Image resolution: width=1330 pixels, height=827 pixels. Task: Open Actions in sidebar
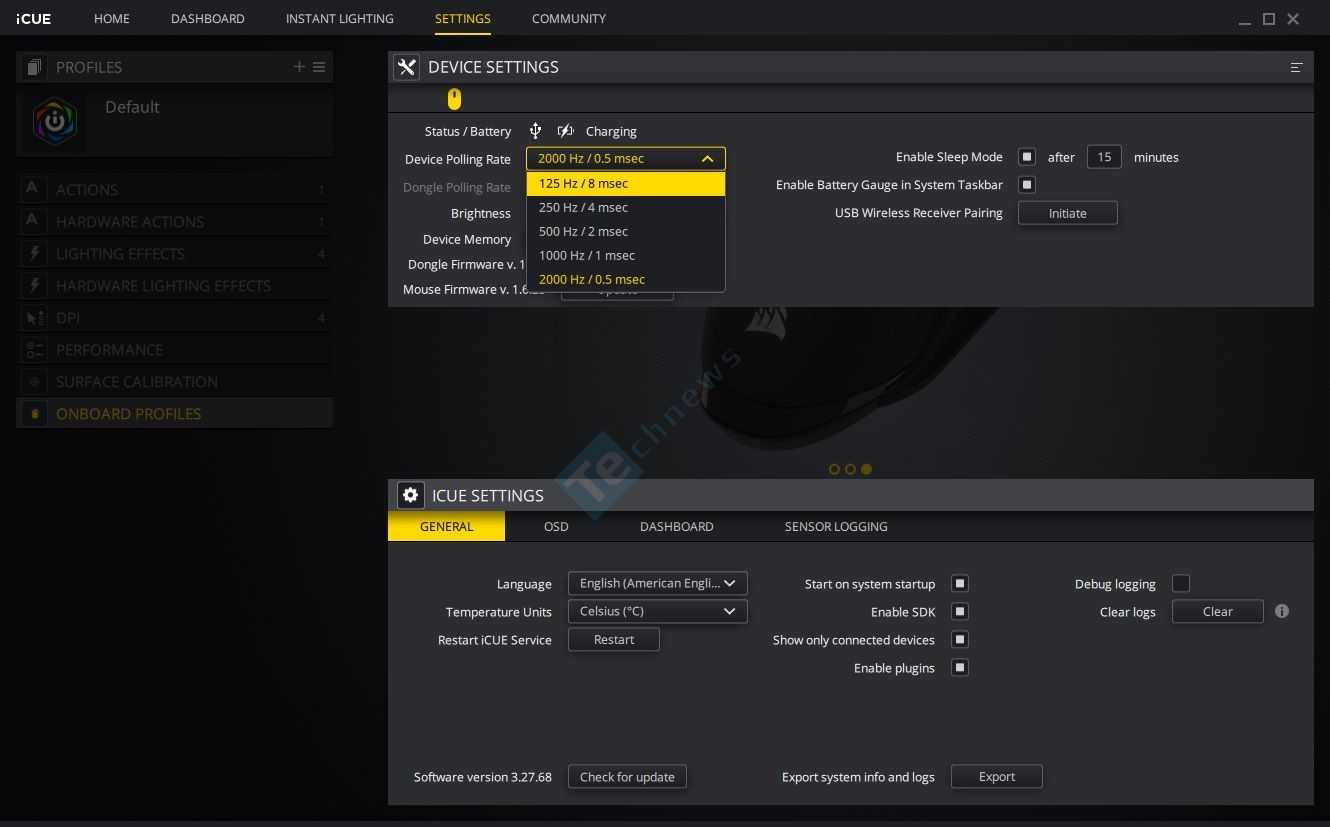pos(175,190)
